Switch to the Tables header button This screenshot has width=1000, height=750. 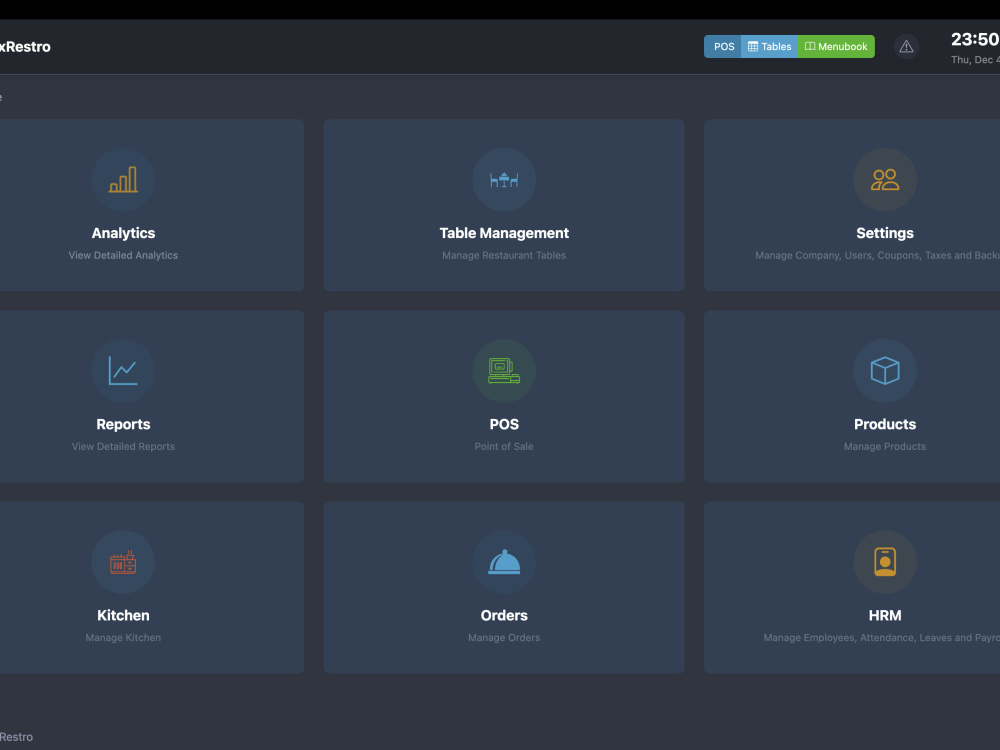tap(769, 47)
